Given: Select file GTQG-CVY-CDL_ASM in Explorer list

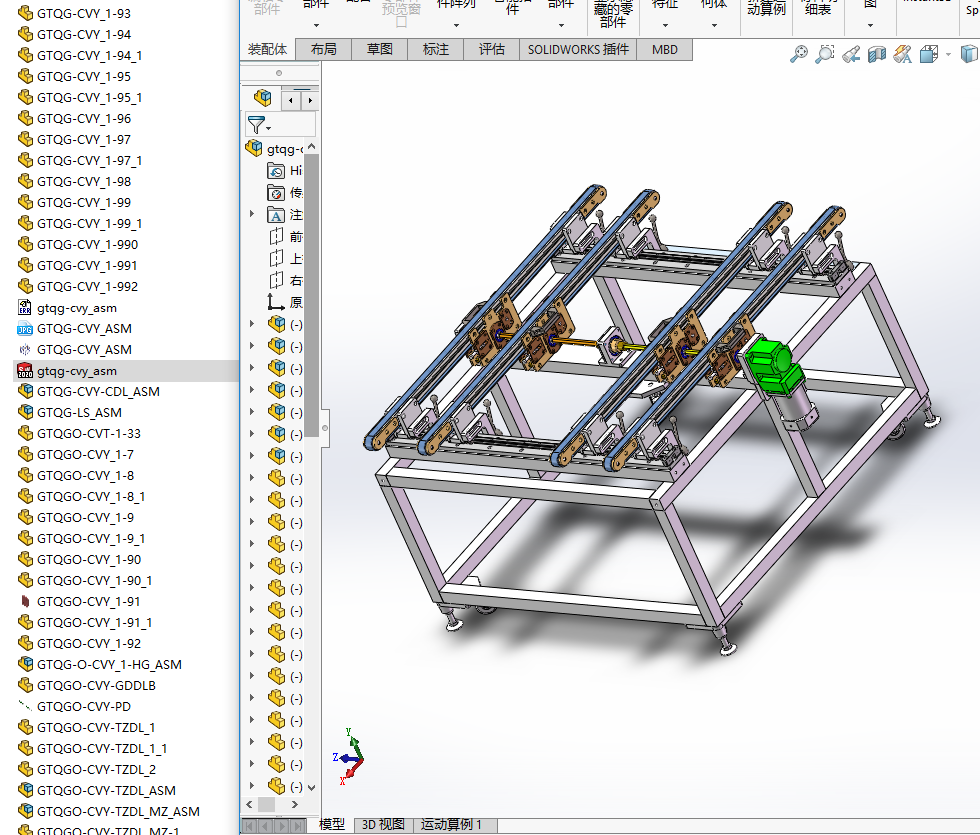Looking at the screenshot, I should (98, 391).
